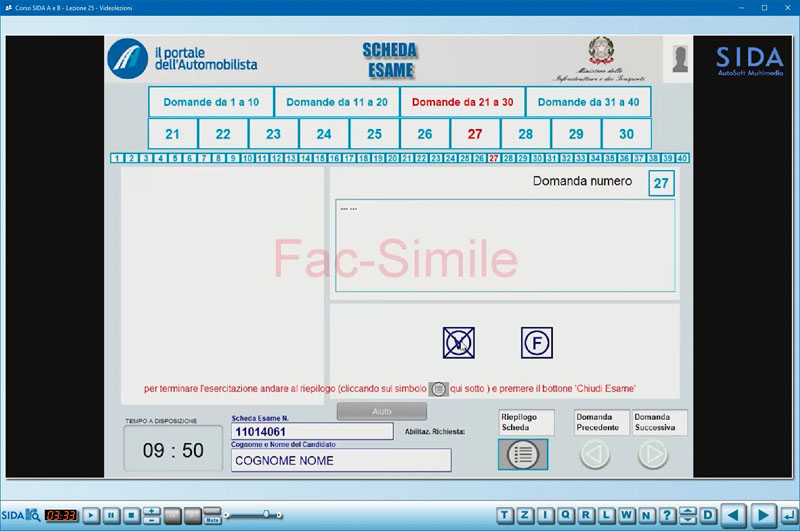The image size is (800, 531).
Task: Open the Riepilogo Scheda list icon
Action: pos(524,454)
